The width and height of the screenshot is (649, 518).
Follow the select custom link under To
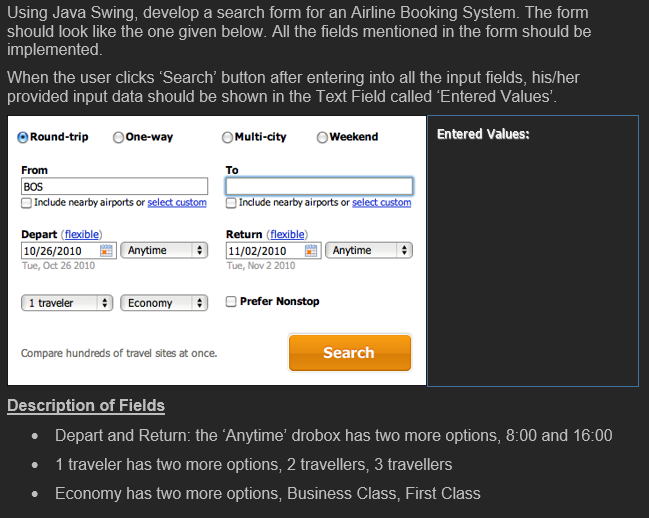click(x=382, y=202)
